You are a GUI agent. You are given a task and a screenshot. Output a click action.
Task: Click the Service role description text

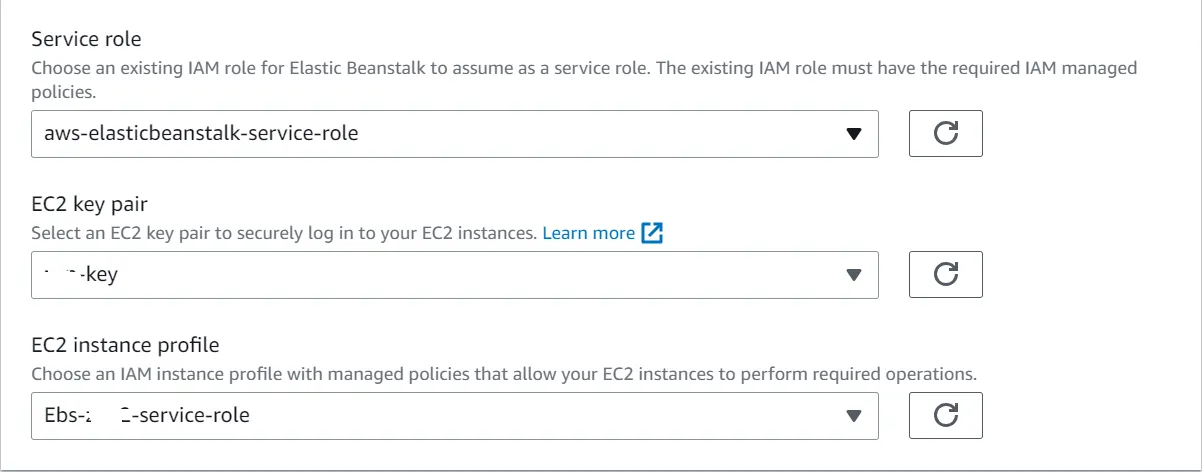584,70
